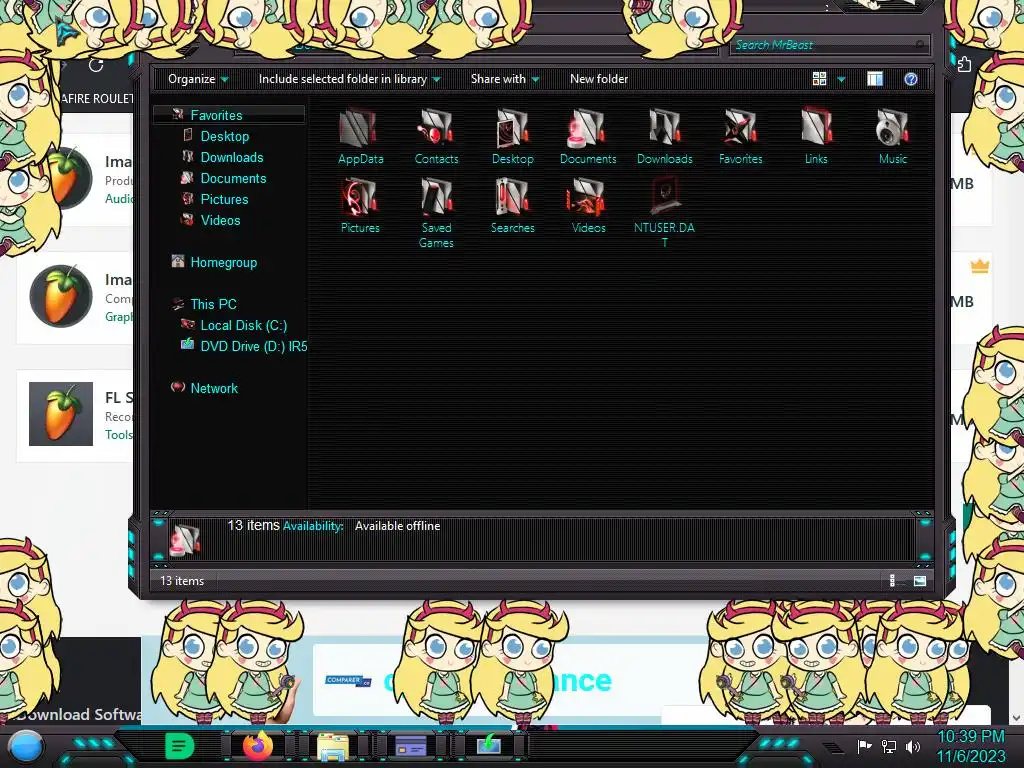Select the Links folder

click(816, 136)
